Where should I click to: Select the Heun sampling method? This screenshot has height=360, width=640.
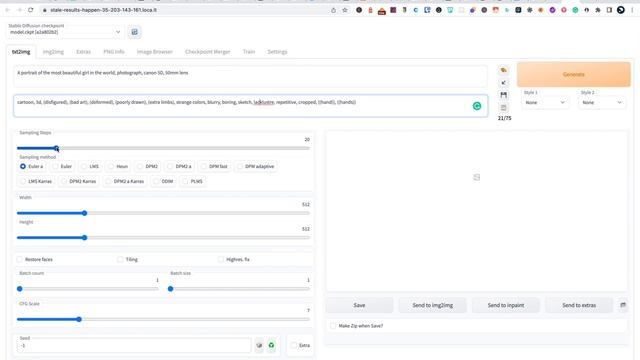pyautogui.click(x=118, y=167)
